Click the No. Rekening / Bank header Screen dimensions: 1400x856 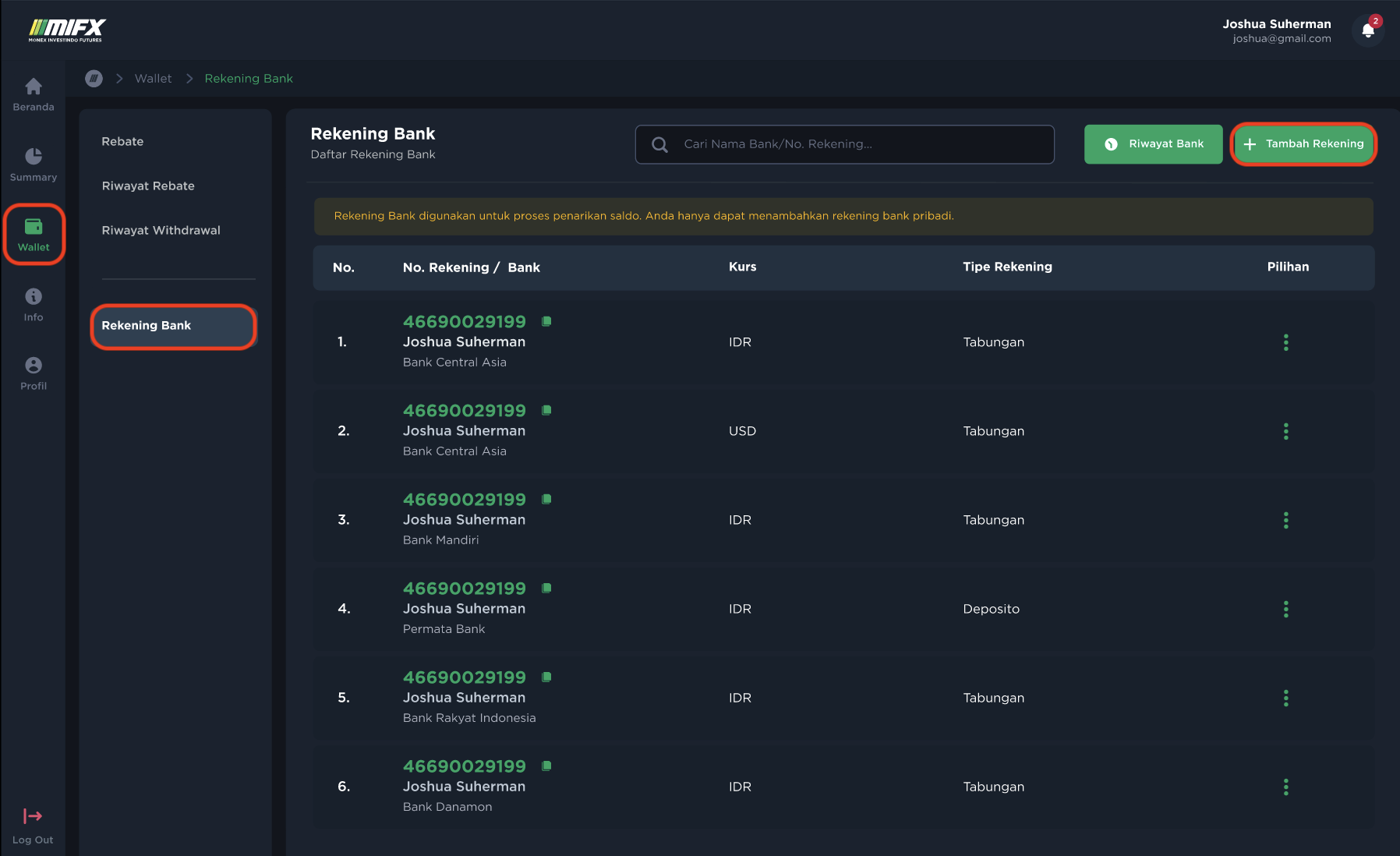(471, 267)
